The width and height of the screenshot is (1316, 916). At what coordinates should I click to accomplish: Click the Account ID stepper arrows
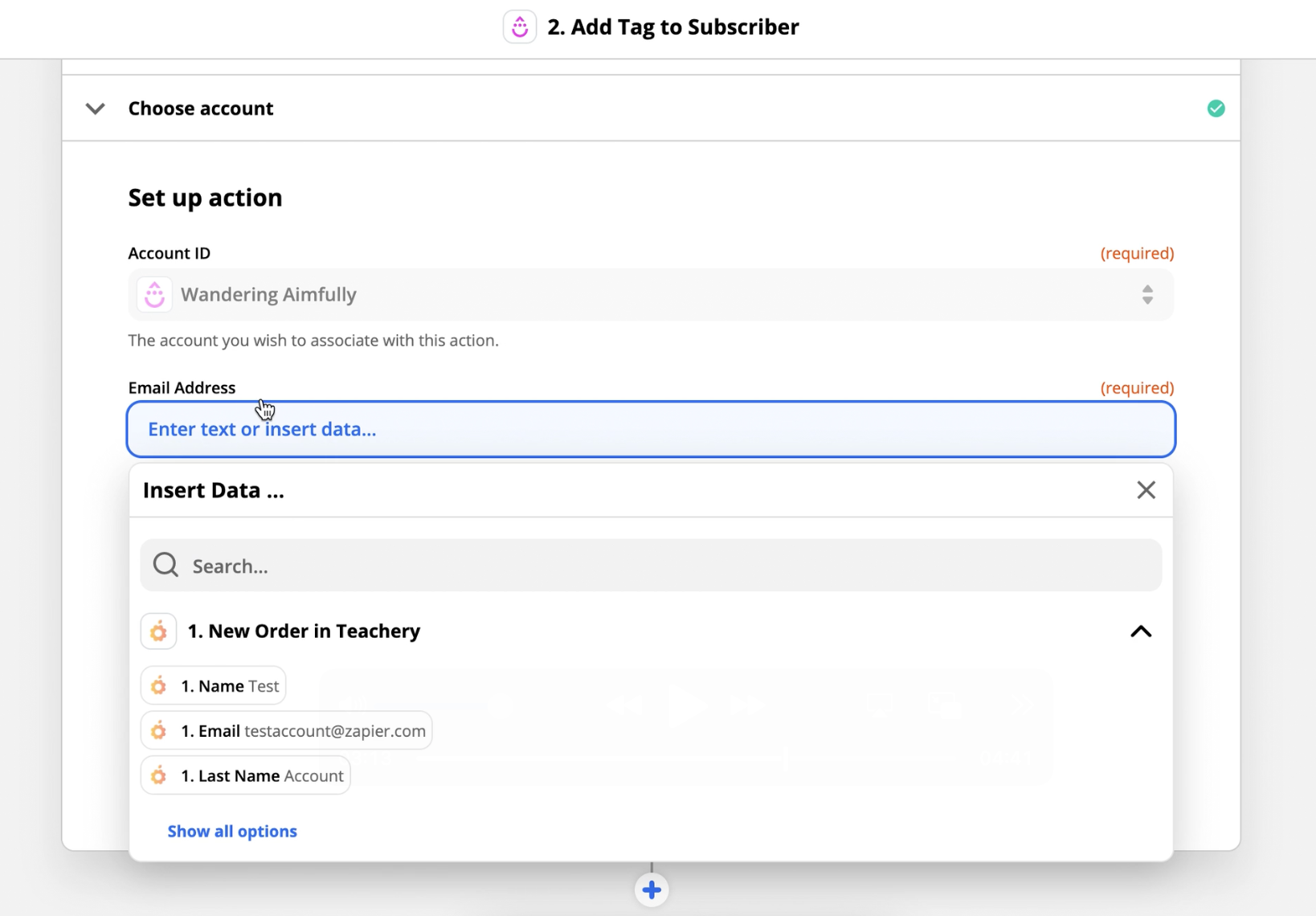[x=1147, y=295]
